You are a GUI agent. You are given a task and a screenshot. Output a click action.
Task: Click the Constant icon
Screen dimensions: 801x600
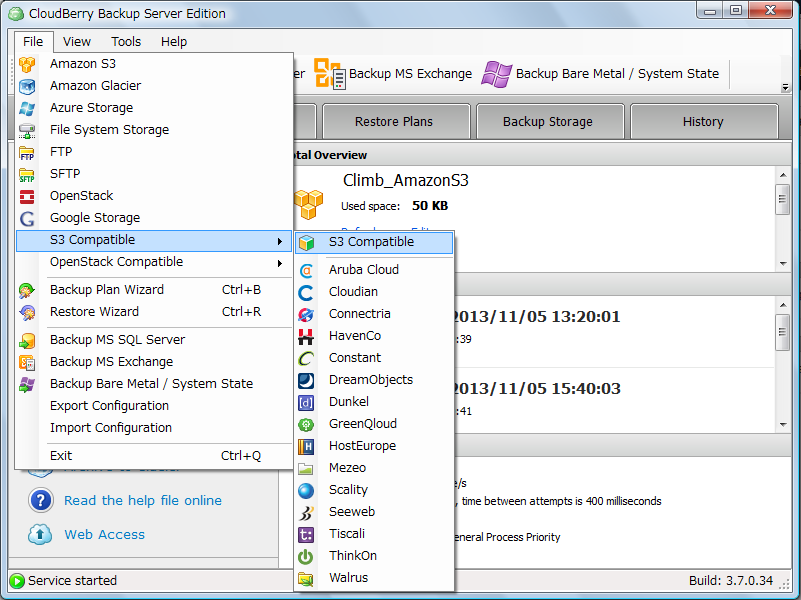pos(306,358)
